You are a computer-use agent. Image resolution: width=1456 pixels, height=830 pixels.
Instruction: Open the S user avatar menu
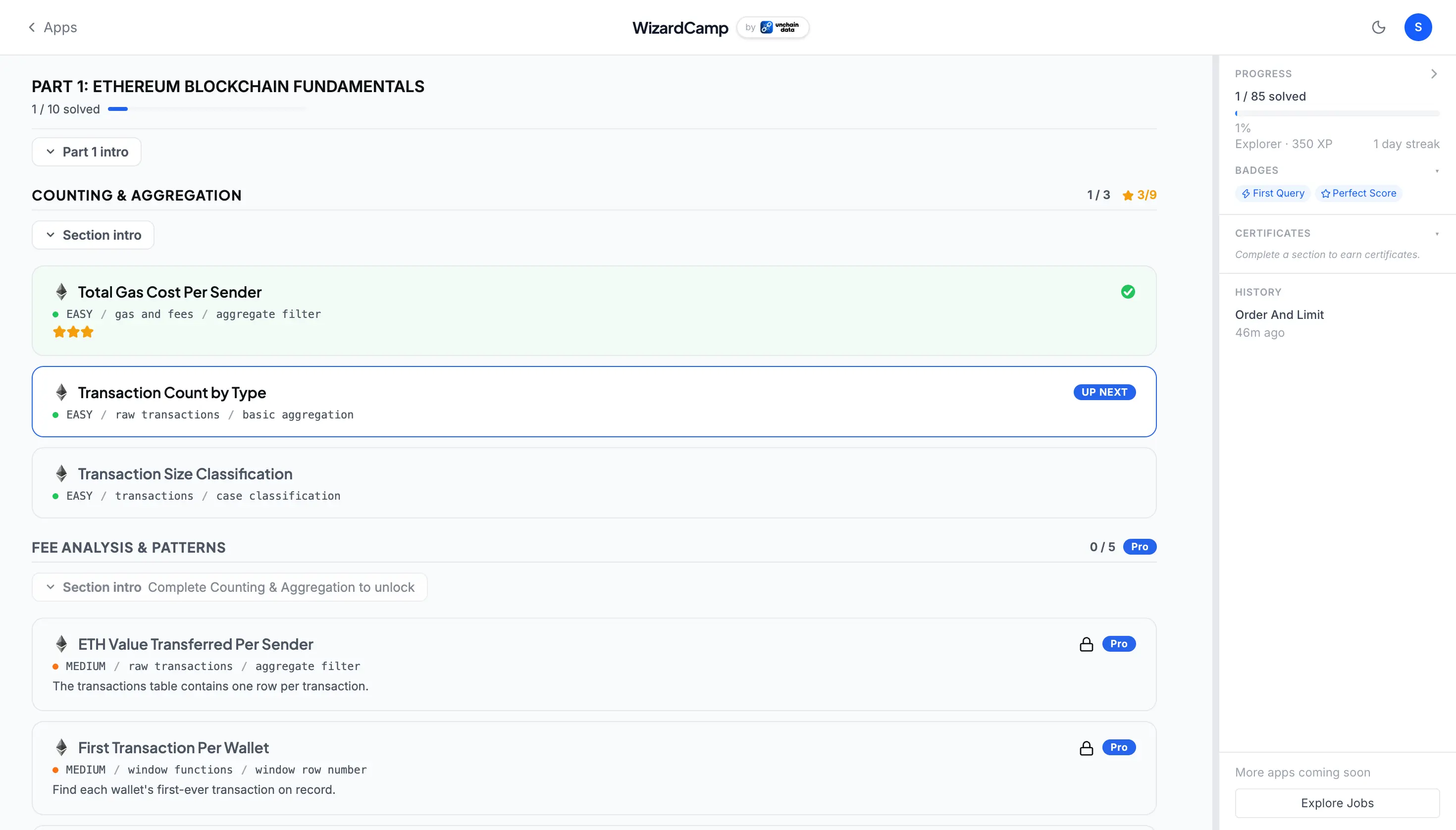pos(1418,27)
